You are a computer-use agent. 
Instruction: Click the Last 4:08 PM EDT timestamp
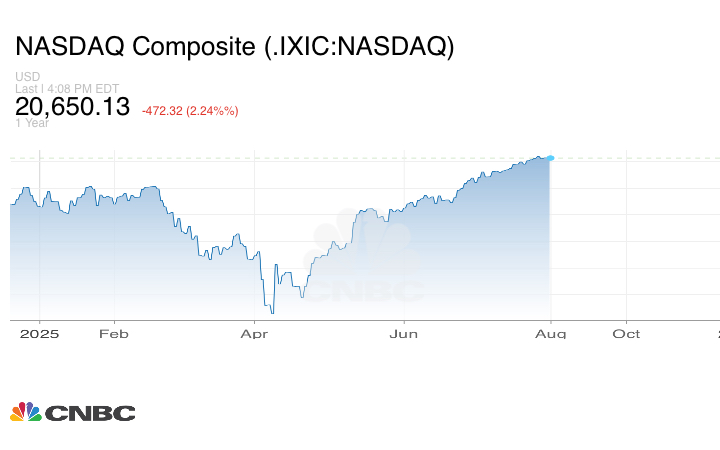[x=67, y=88]
